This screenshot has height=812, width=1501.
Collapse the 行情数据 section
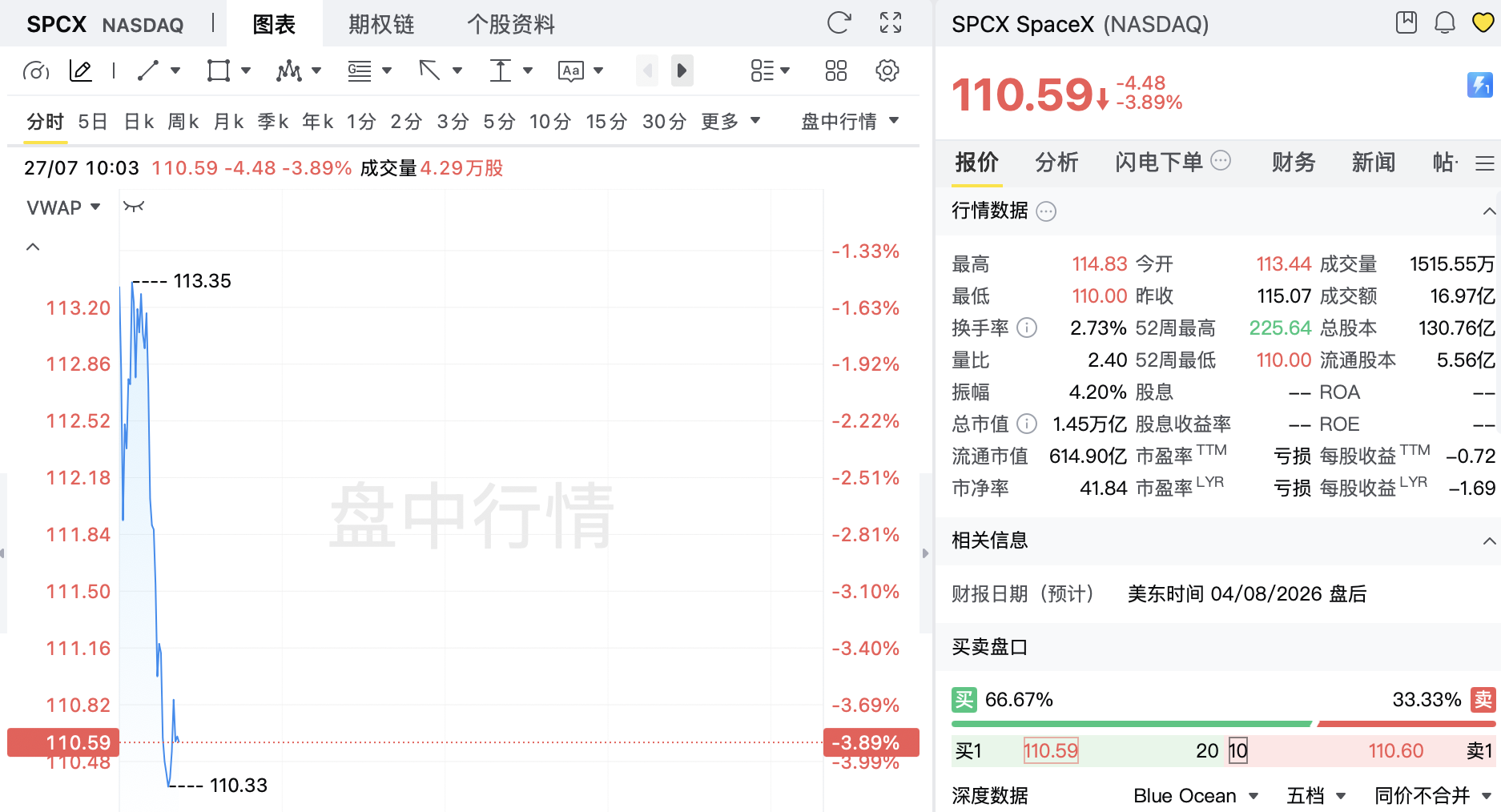pyautogui.click(x=1489, y=211)
